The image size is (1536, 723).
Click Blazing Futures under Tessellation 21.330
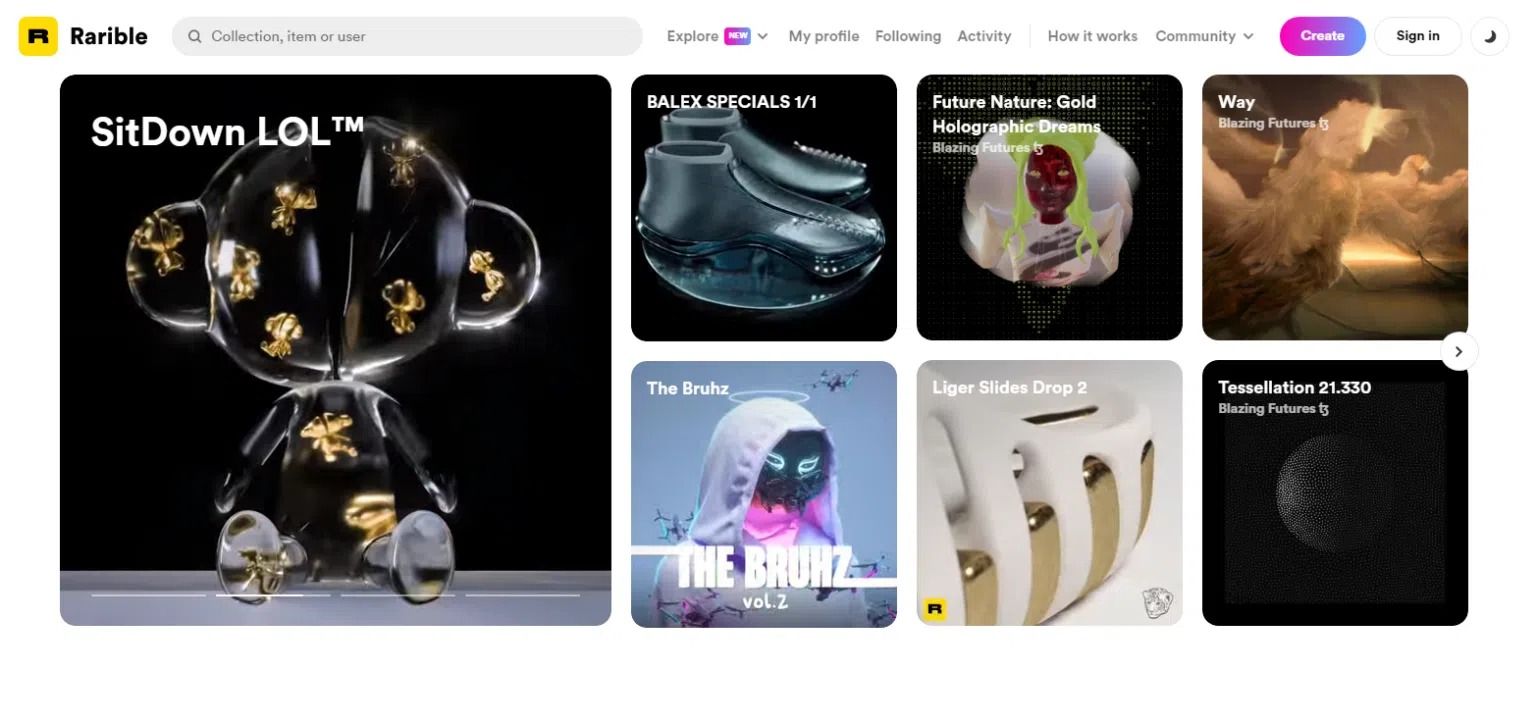point(1273,409)
